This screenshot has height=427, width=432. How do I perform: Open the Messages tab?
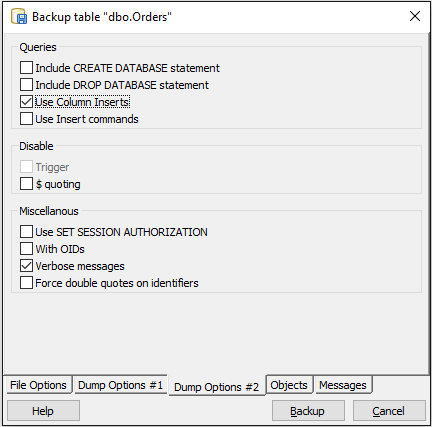(x=343, y=385)
